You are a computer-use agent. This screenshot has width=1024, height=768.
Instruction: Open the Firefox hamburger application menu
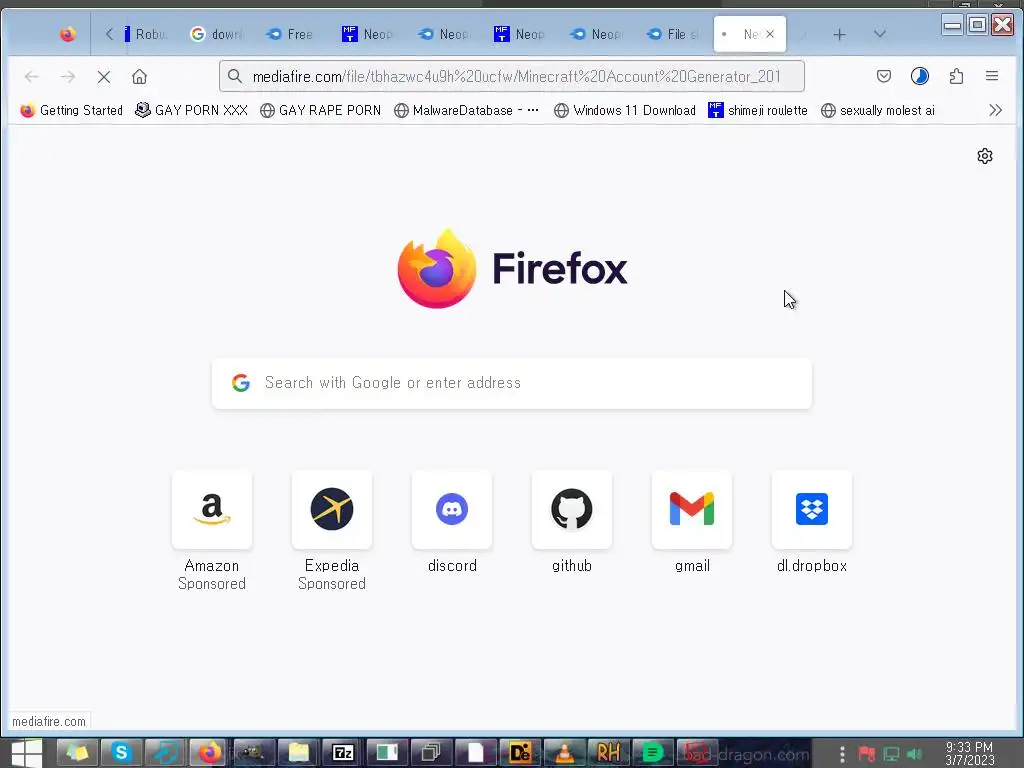pyautogui.click(x=991, y=76)
